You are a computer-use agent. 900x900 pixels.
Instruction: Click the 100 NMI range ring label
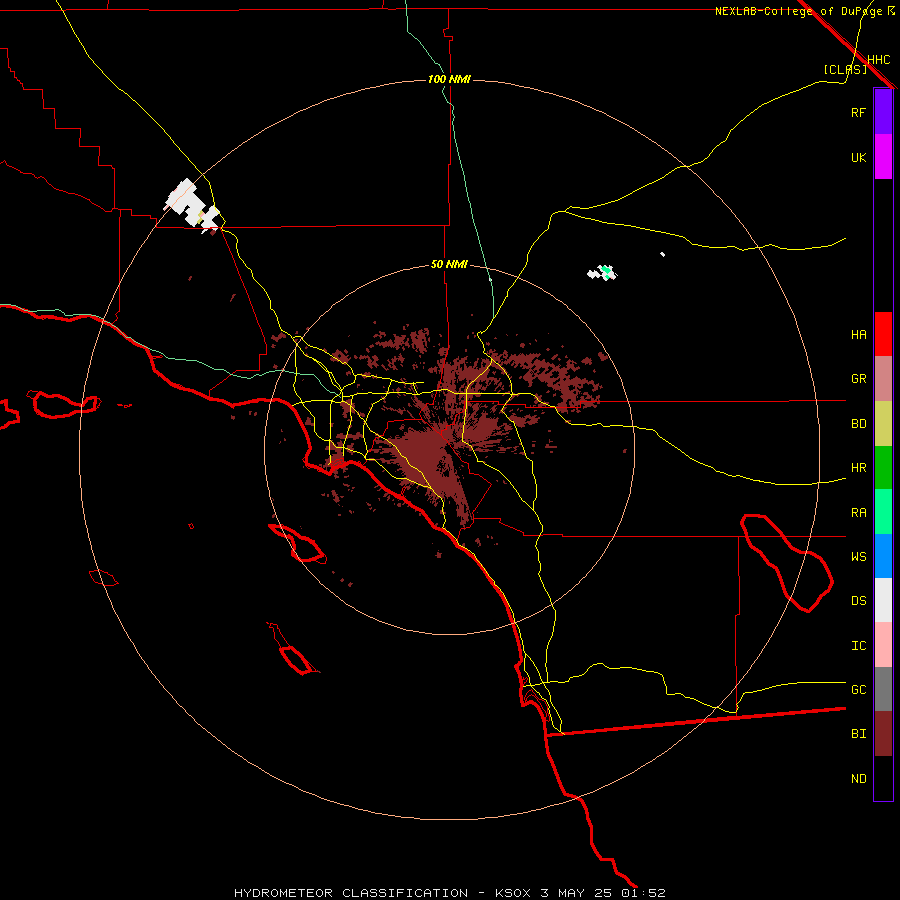(449, 79)
